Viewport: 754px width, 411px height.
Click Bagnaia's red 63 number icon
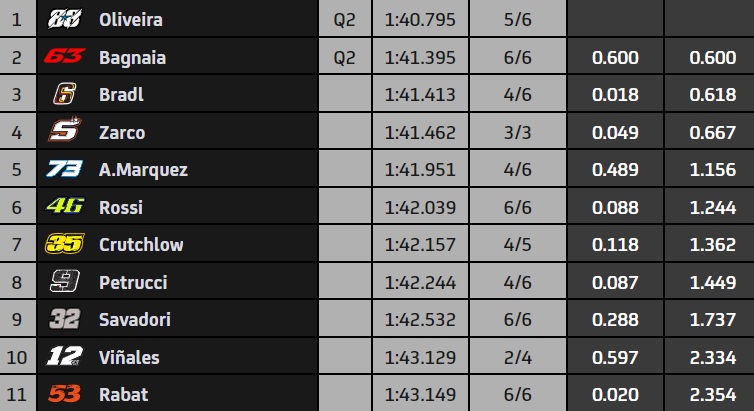(64, 56)
